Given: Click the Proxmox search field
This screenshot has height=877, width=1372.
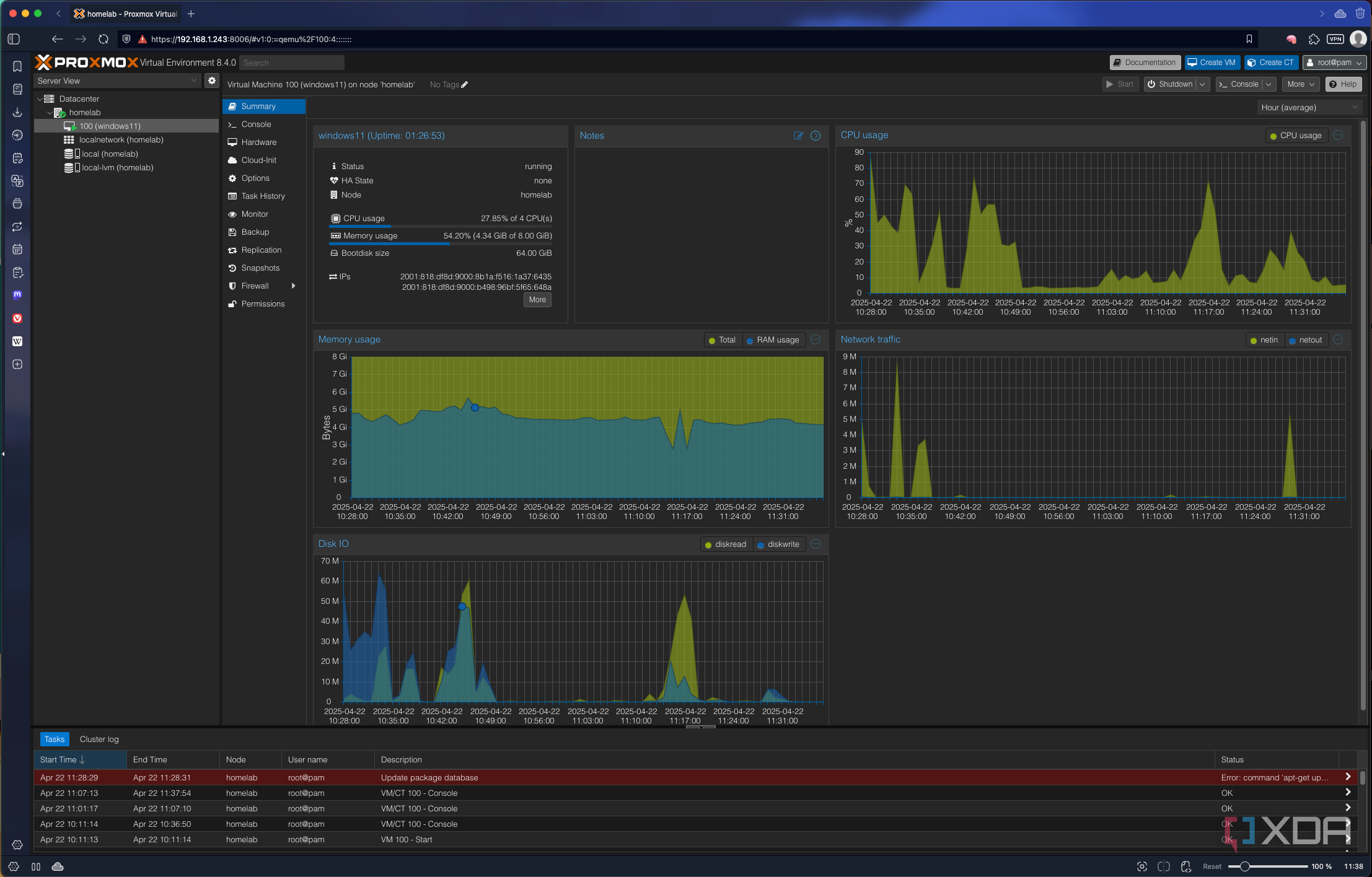Looking at the screenshot, I should (291, 63).
